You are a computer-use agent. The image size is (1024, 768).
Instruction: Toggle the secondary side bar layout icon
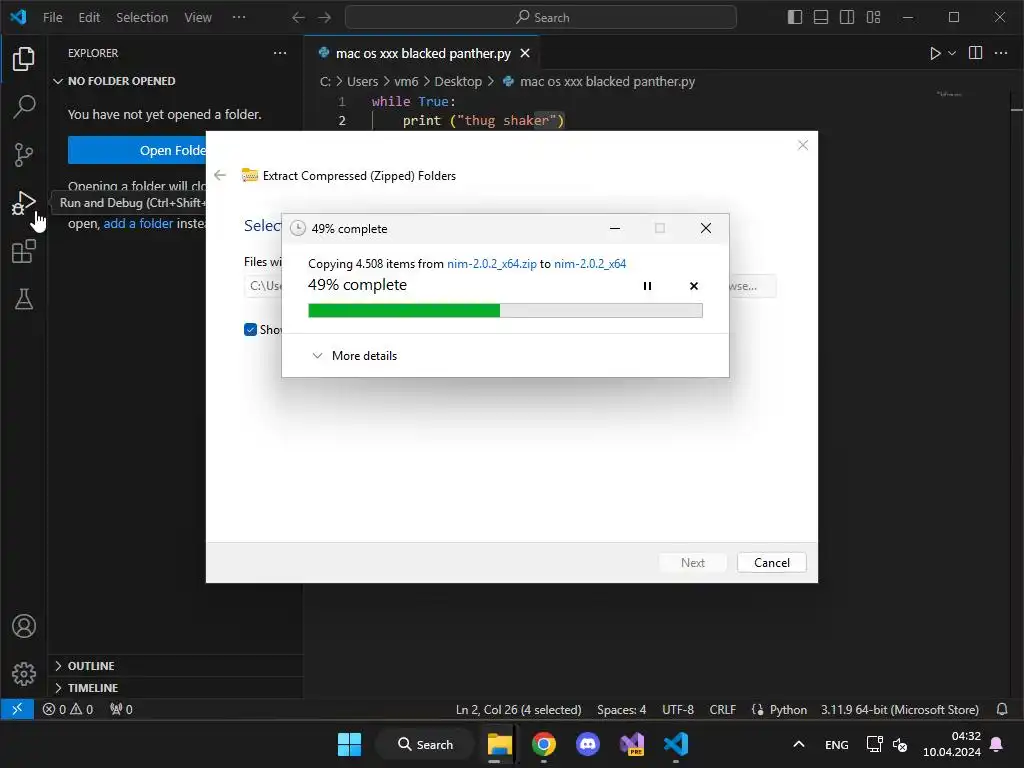pos(847,17)
